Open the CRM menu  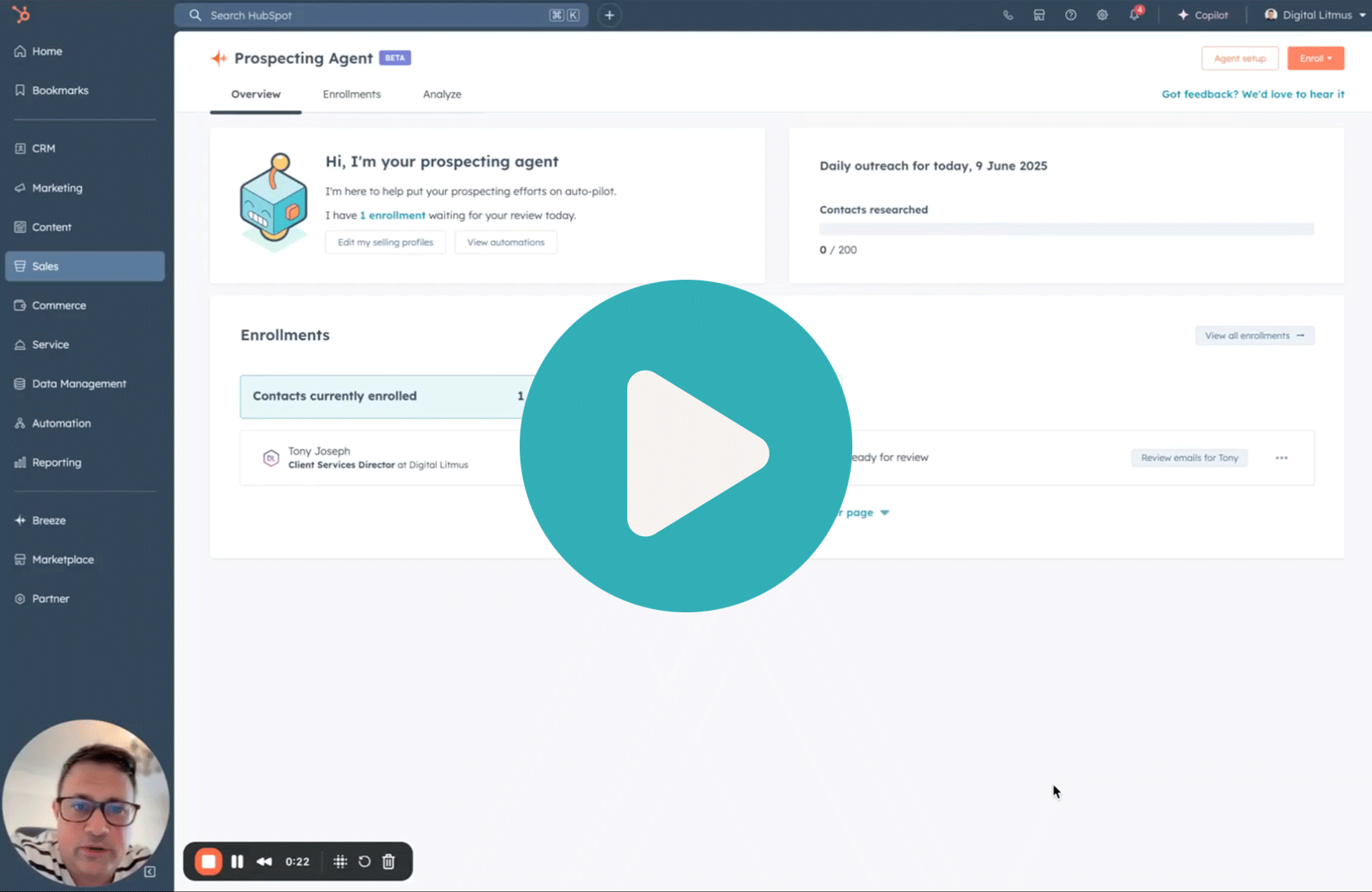tap(35, 148)
